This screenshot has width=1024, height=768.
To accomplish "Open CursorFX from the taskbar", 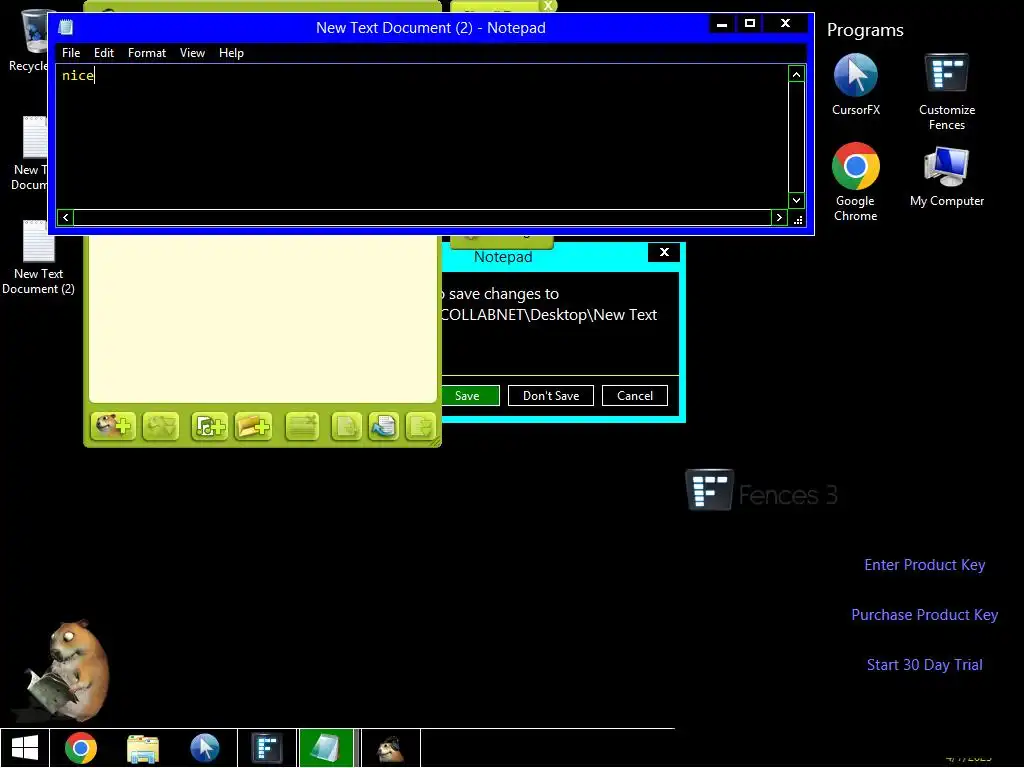I will pos(205,748).
